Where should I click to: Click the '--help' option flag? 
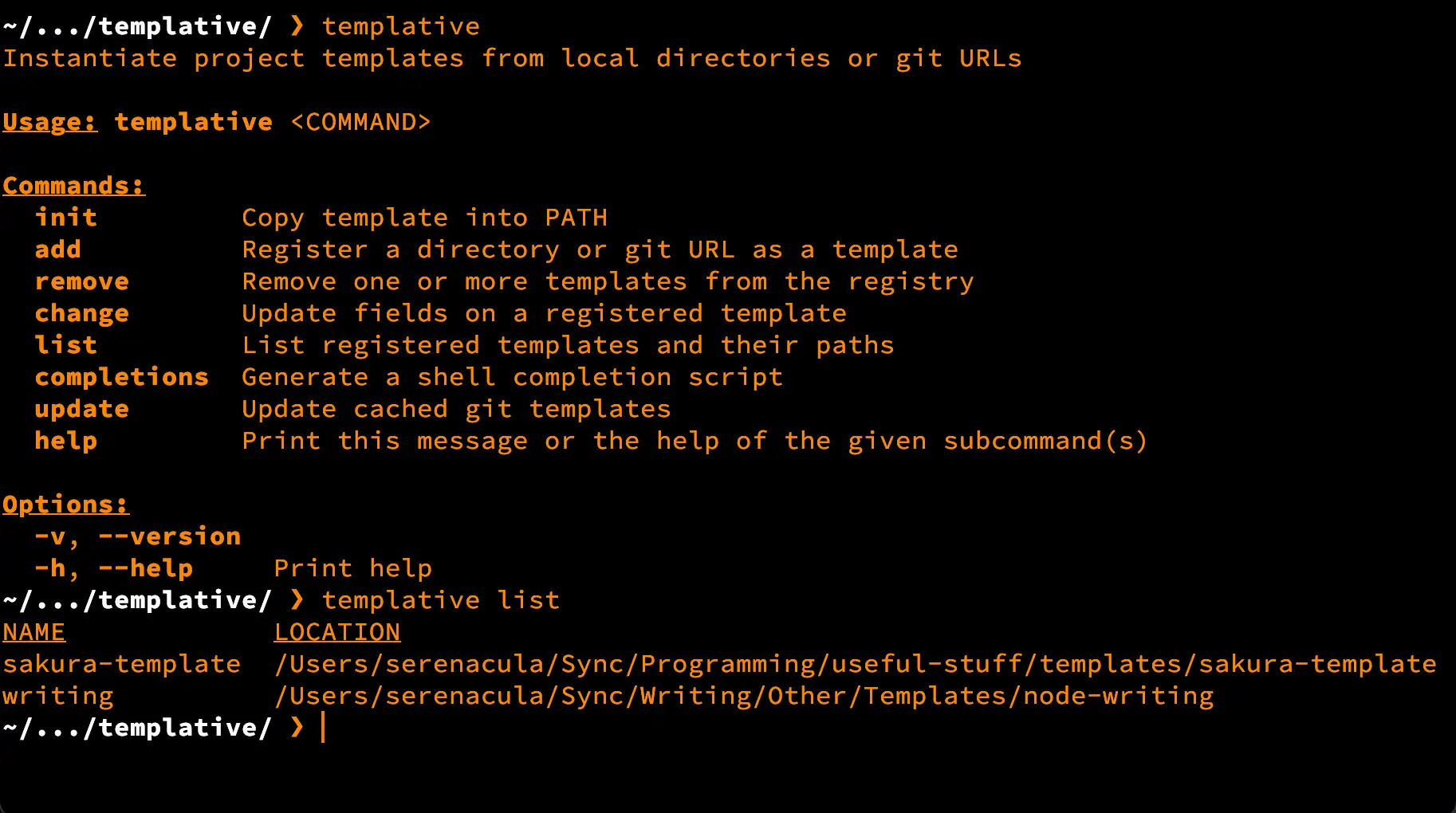point(146,568)
